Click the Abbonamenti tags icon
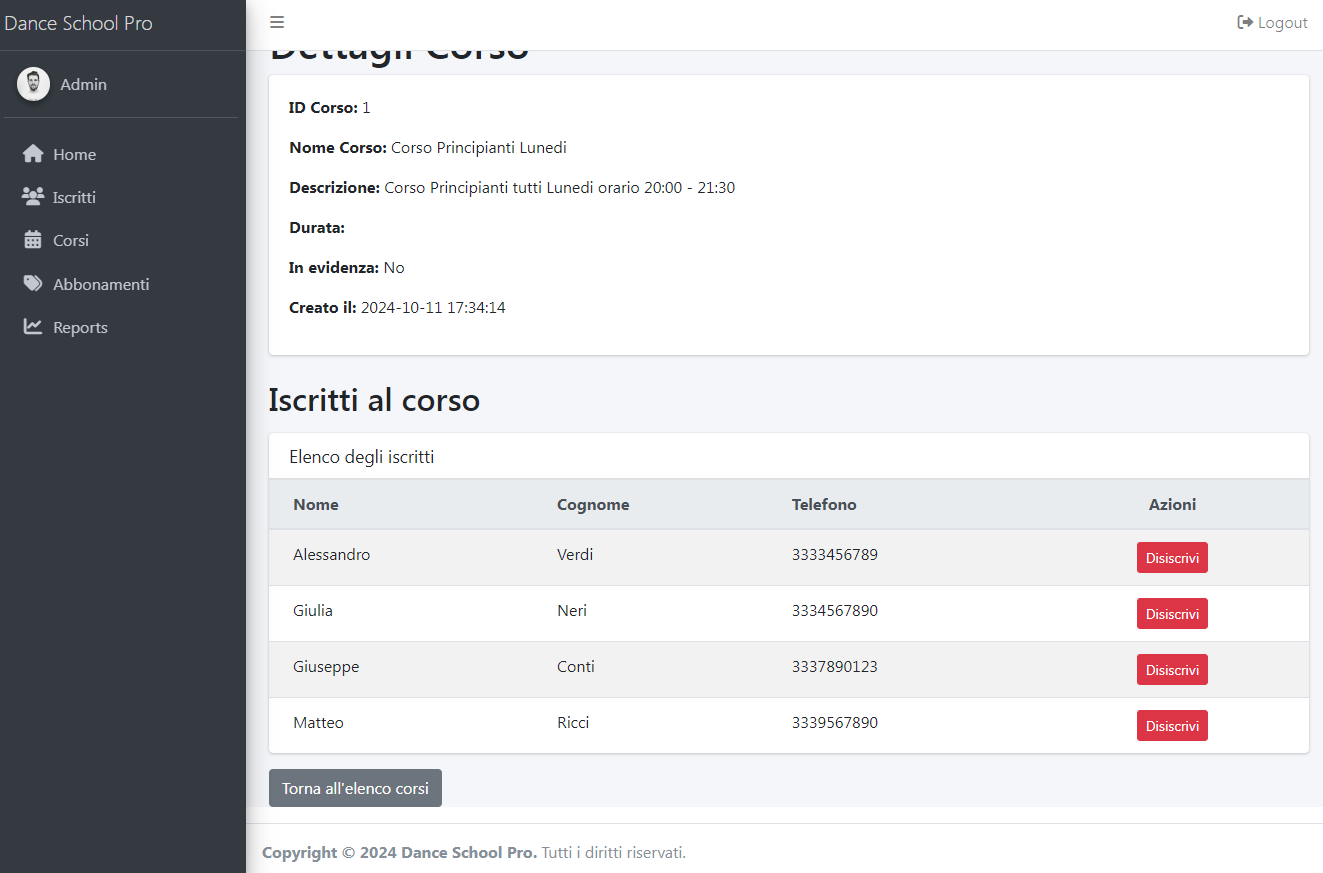This screenshot has width=1323, height=873. click(x=33, y=284)
